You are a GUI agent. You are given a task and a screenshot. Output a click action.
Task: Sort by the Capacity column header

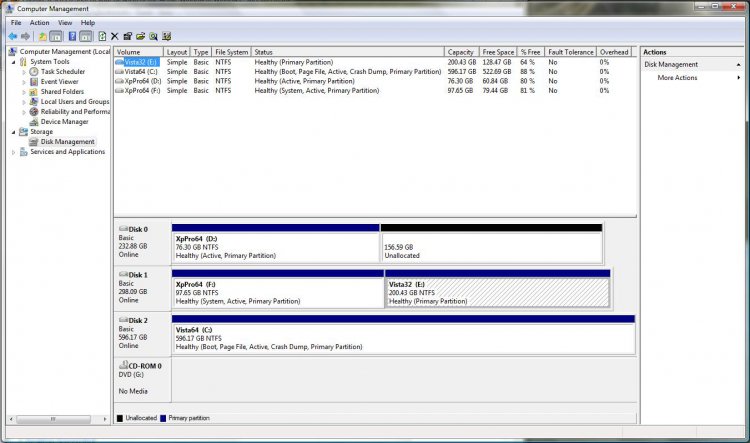point(461,52)
